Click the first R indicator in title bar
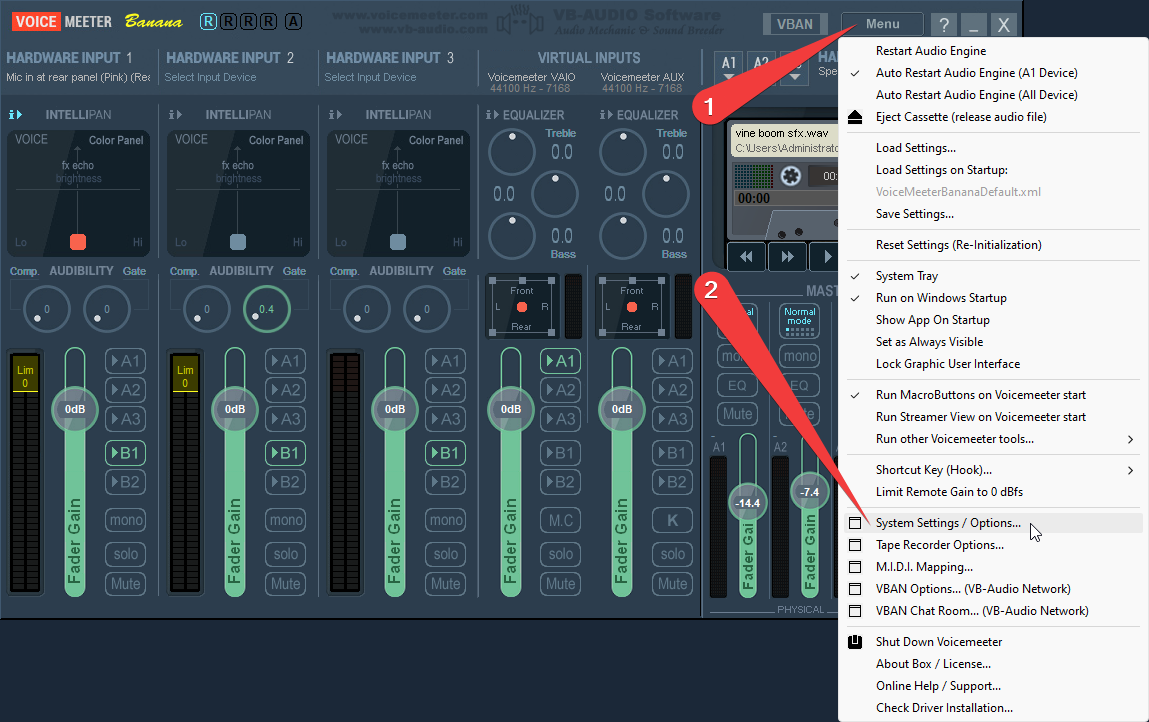This screenshot has width=1149, height=722. 208,21
